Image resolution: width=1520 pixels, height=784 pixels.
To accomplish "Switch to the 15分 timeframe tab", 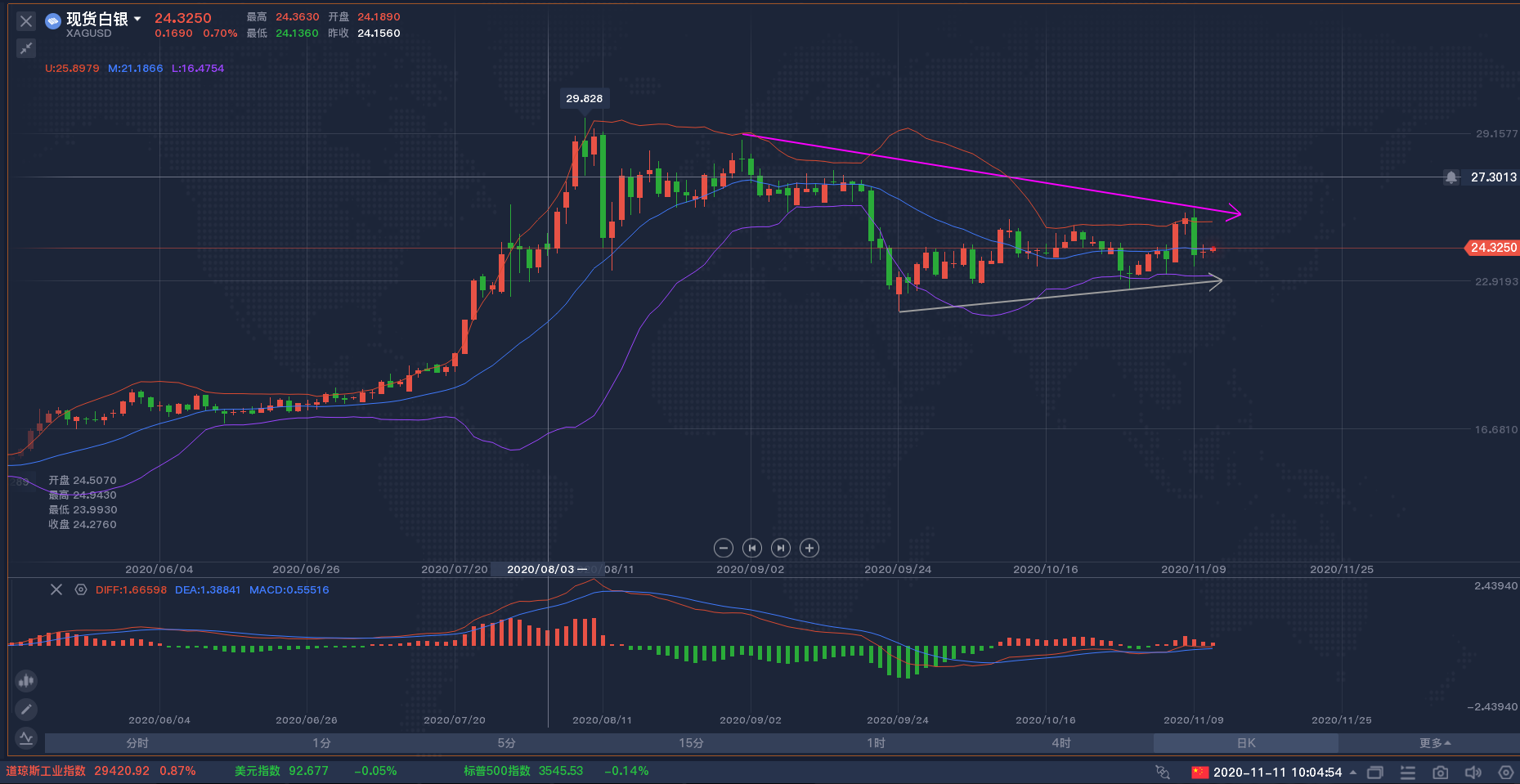I will click(x=692, y=743).
